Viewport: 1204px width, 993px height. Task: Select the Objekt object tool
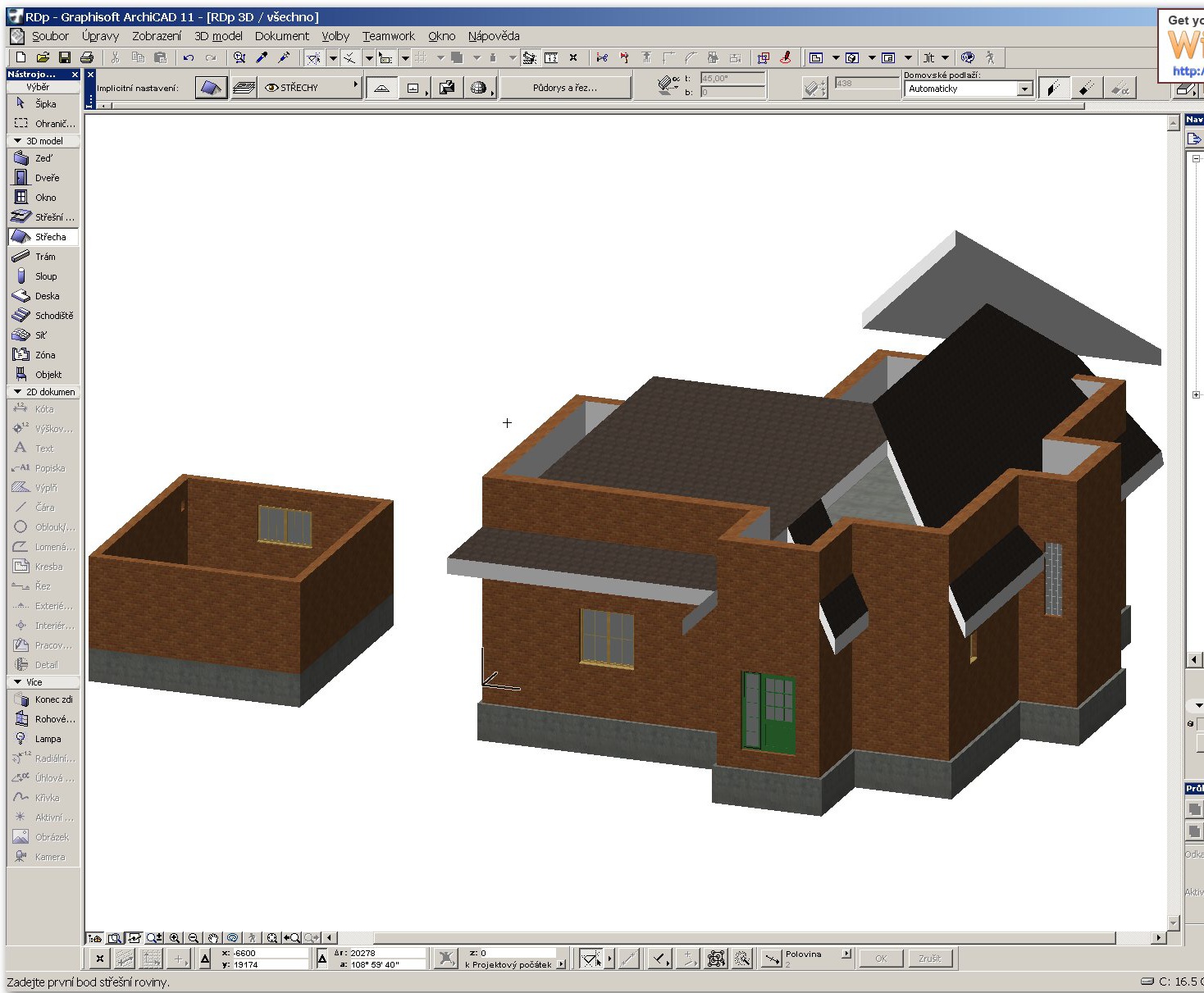tap(43, 375)
